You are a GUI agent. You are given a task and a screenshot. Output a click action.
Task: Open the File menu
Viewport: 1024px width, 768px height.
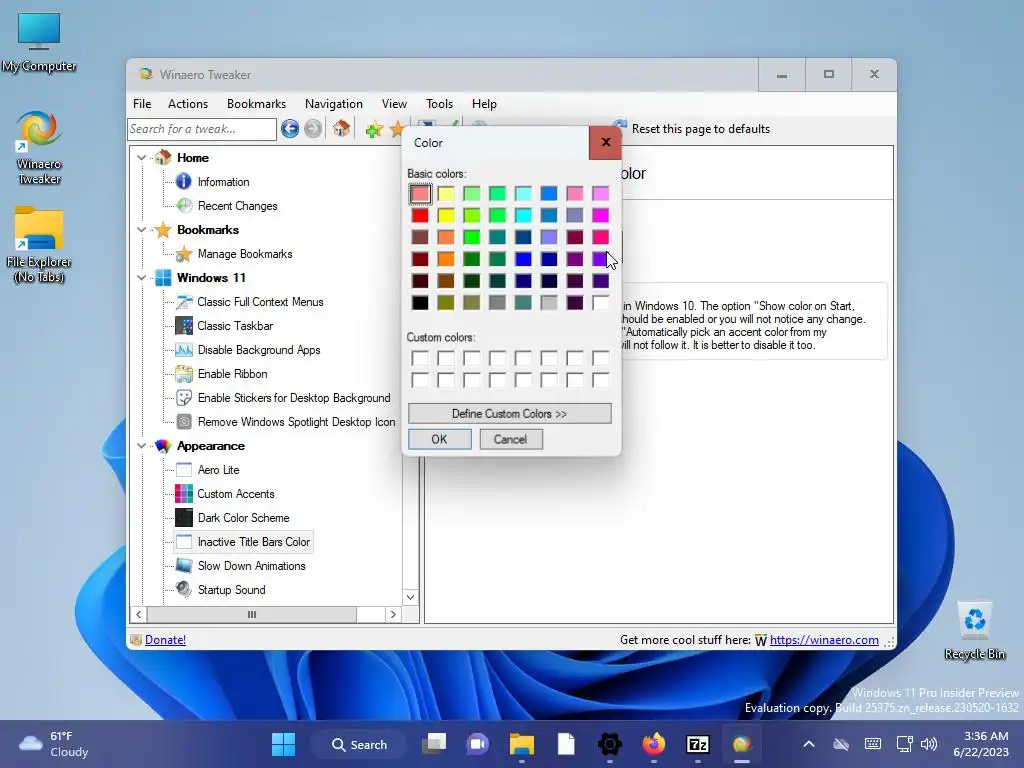click(142, 104)
